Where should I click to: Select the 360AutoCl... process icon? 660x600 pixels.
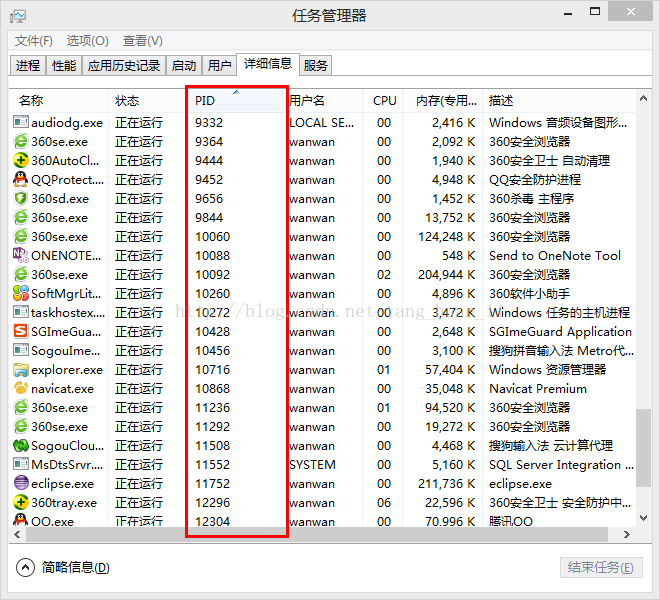tap(21, 160)
